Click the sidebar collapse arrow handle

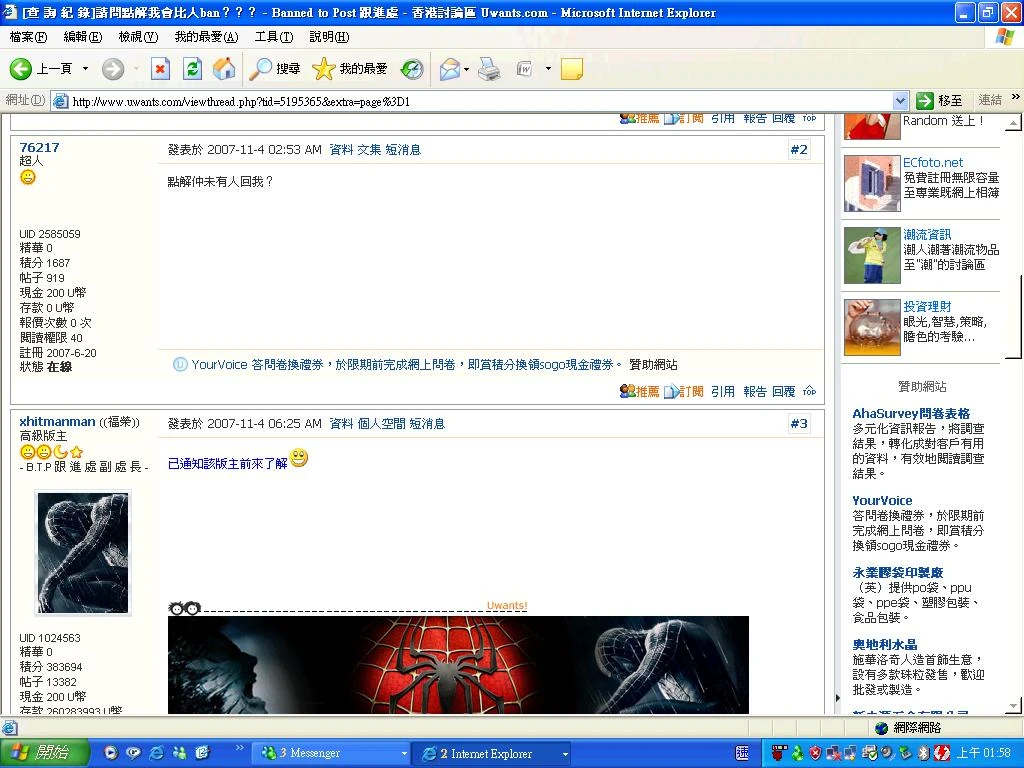[x=838, y=697]
